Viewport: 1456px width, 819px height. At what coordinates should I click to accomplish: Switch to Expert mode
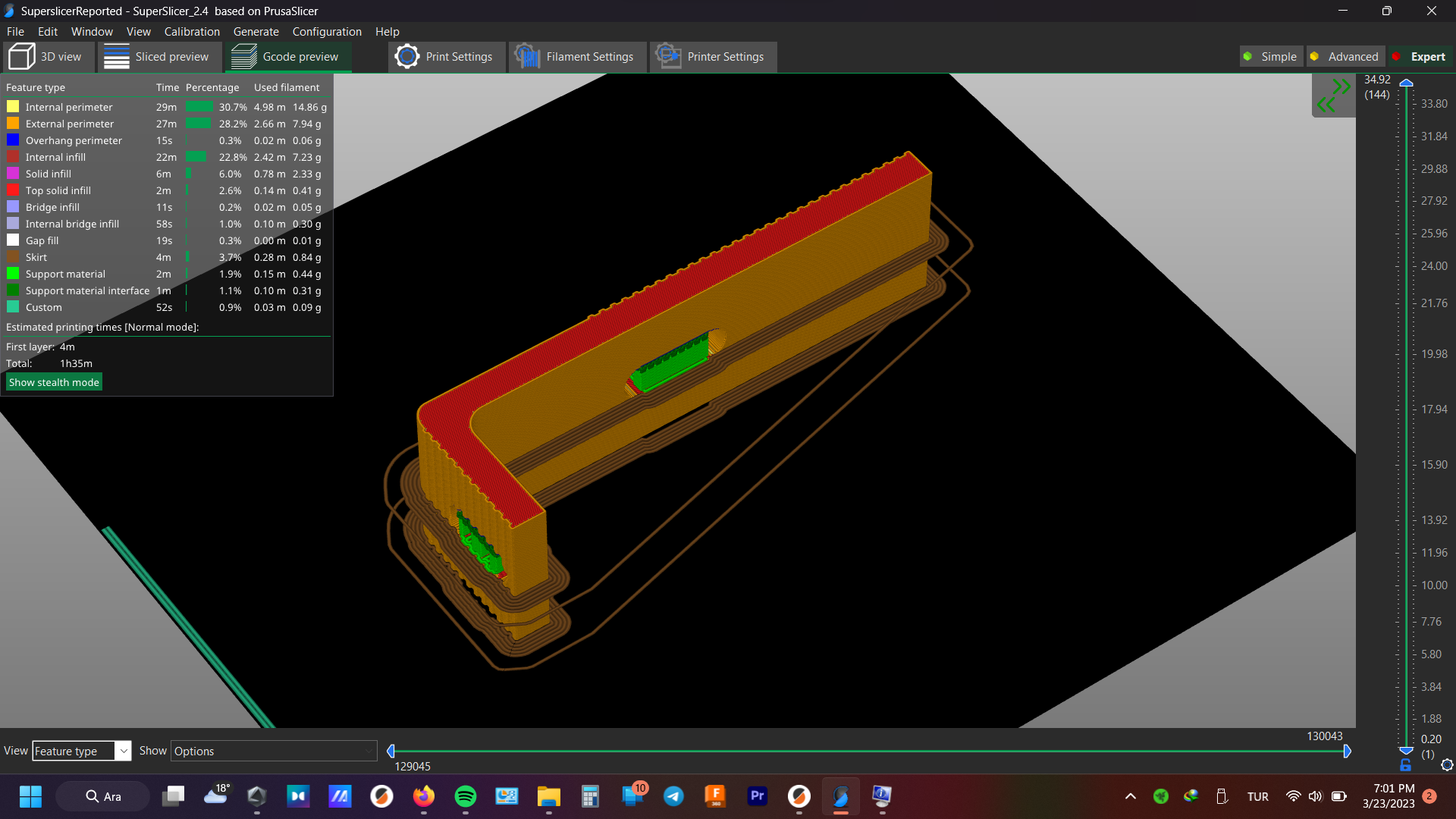point(1420,57)
